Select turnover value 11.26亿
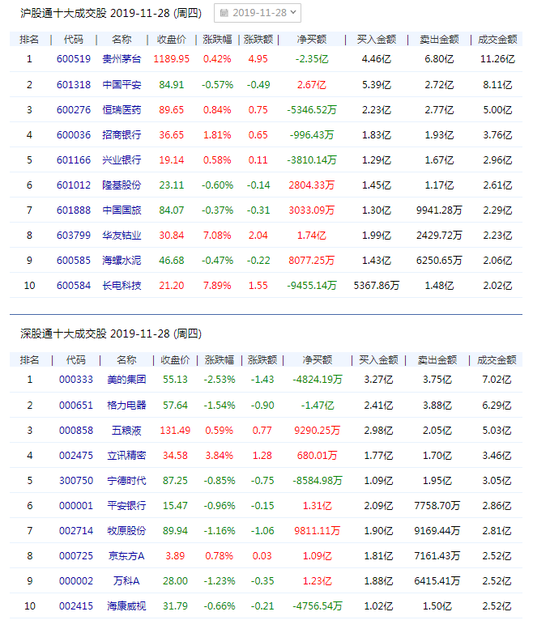This screenshot has height=633, width=550. click(498, 59)
